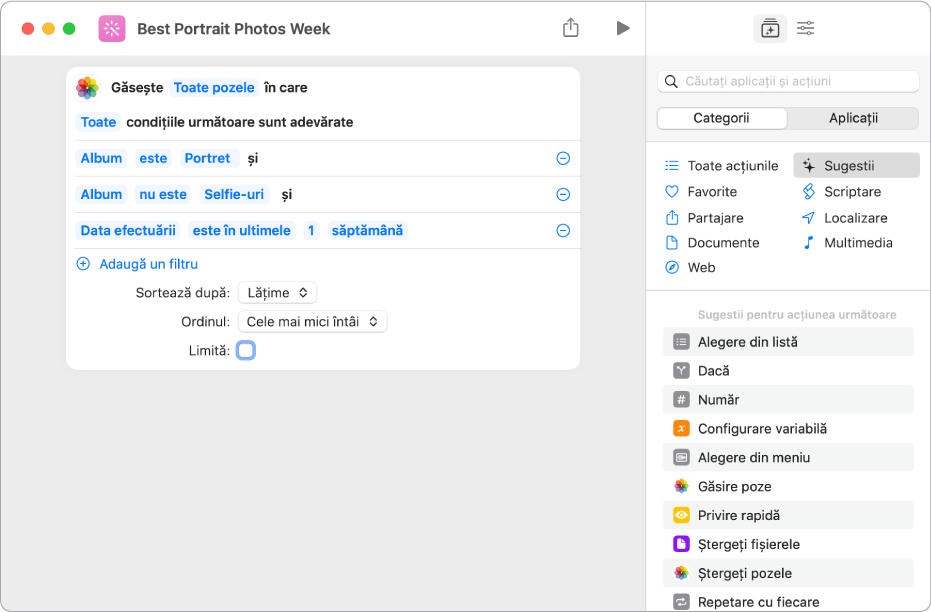Click the Găsire poze suggestion
This screenshot has width=931, height=612.
click(x=734, y=487)
